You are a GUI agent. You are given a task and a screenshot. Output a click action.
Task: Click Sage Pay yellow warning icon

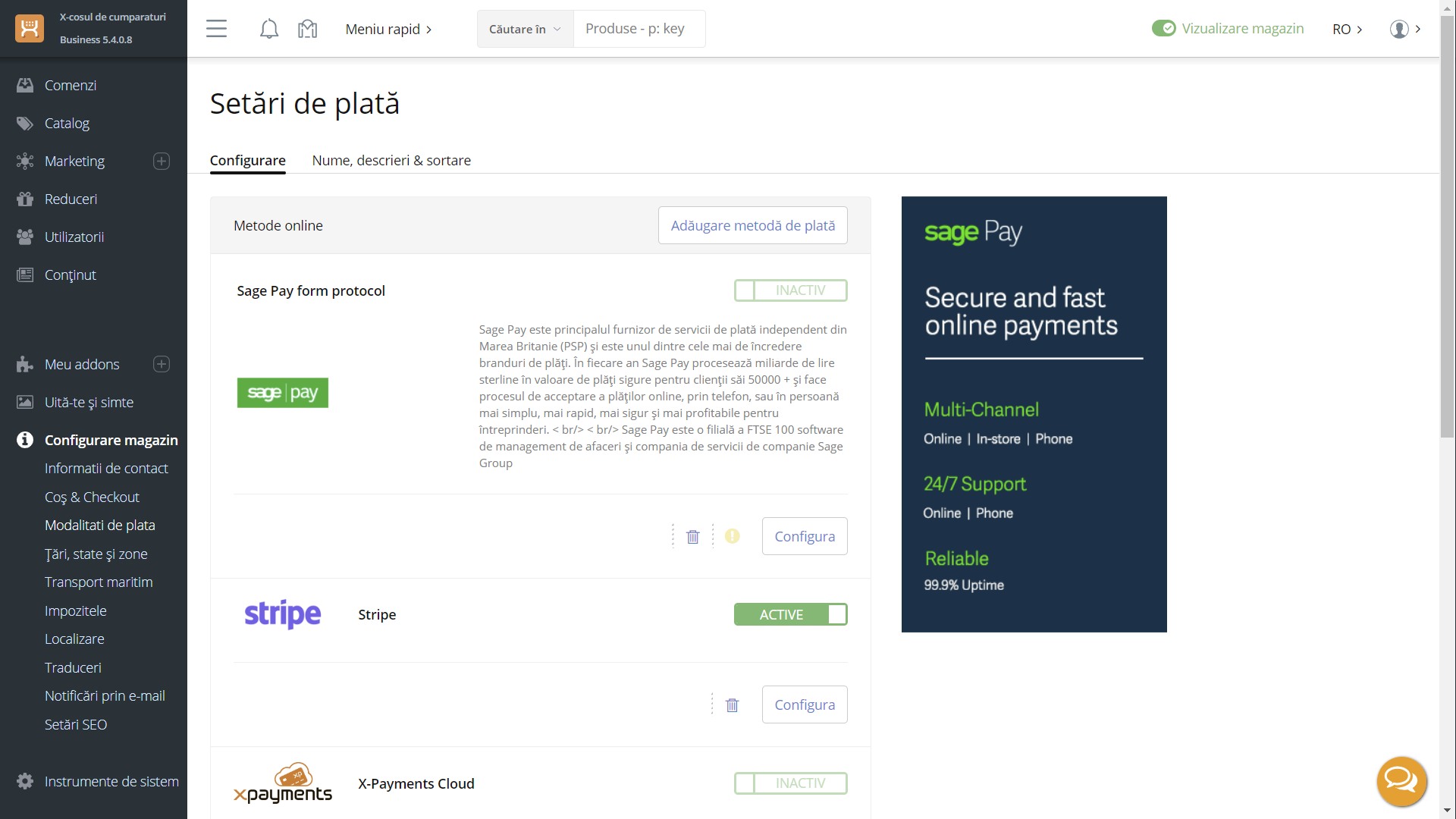click(x=732, y=536)
